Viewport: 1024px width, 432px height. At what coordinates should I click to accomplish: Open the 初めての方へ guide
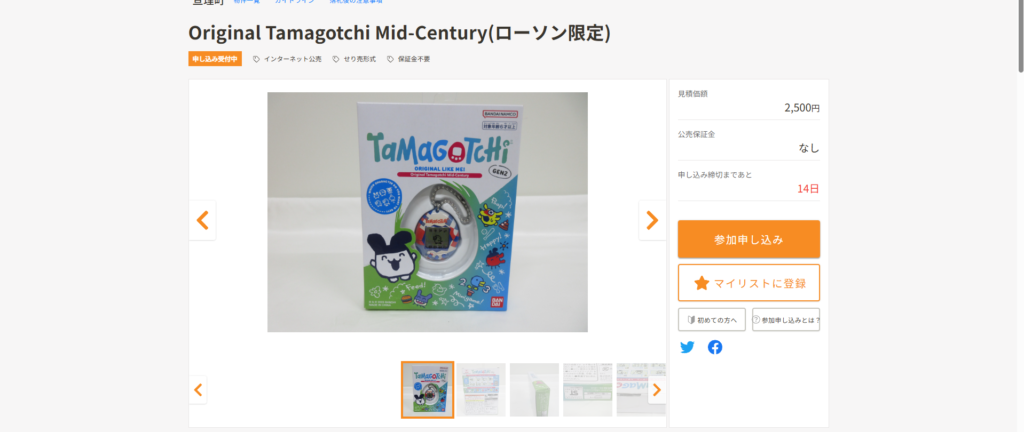click(711, 320)
